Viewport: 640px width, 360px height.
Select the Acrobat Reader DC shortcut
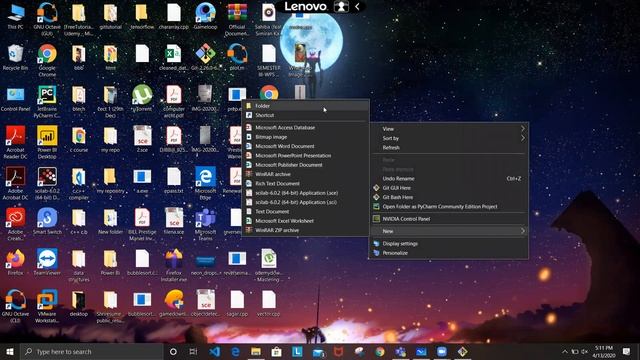tap(16, 142)
